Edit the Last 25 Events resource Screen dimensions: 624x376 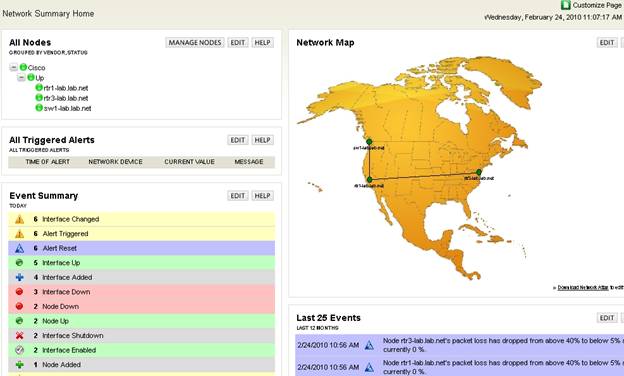pyautogui.click(x=607, y=318)
